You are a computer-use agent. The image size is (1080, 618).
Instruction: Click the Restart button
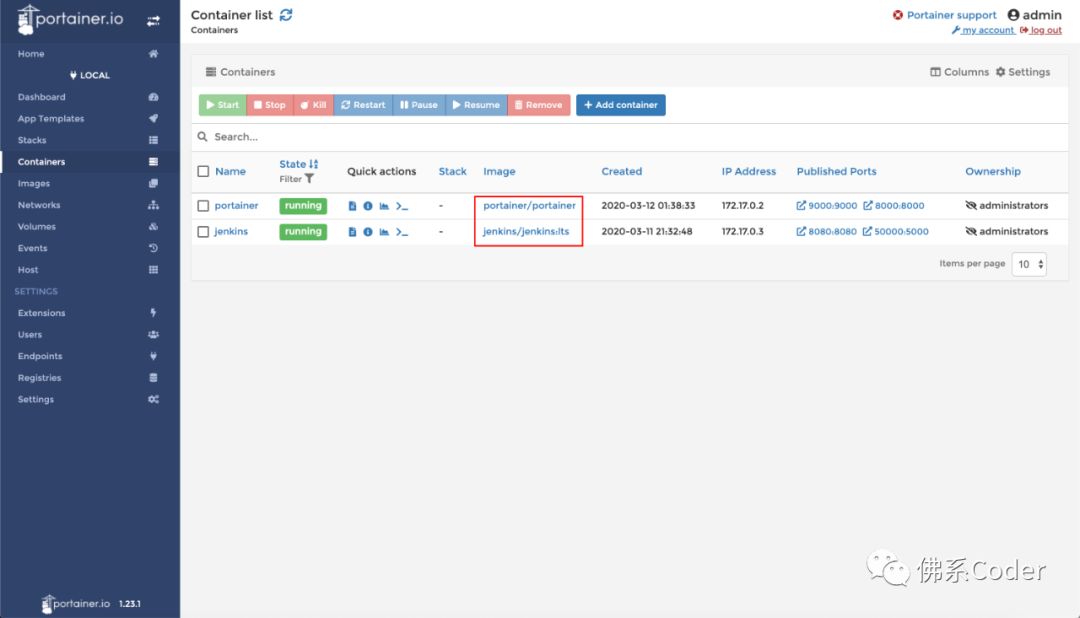pos(363,105)
